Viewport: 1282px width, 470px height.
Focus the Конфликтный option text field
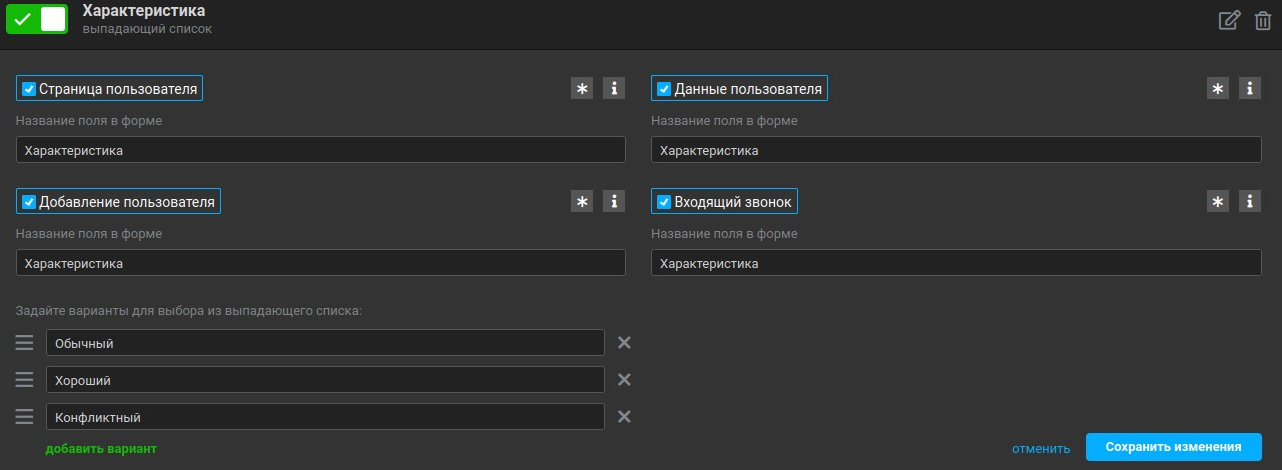tap(325, 417)
